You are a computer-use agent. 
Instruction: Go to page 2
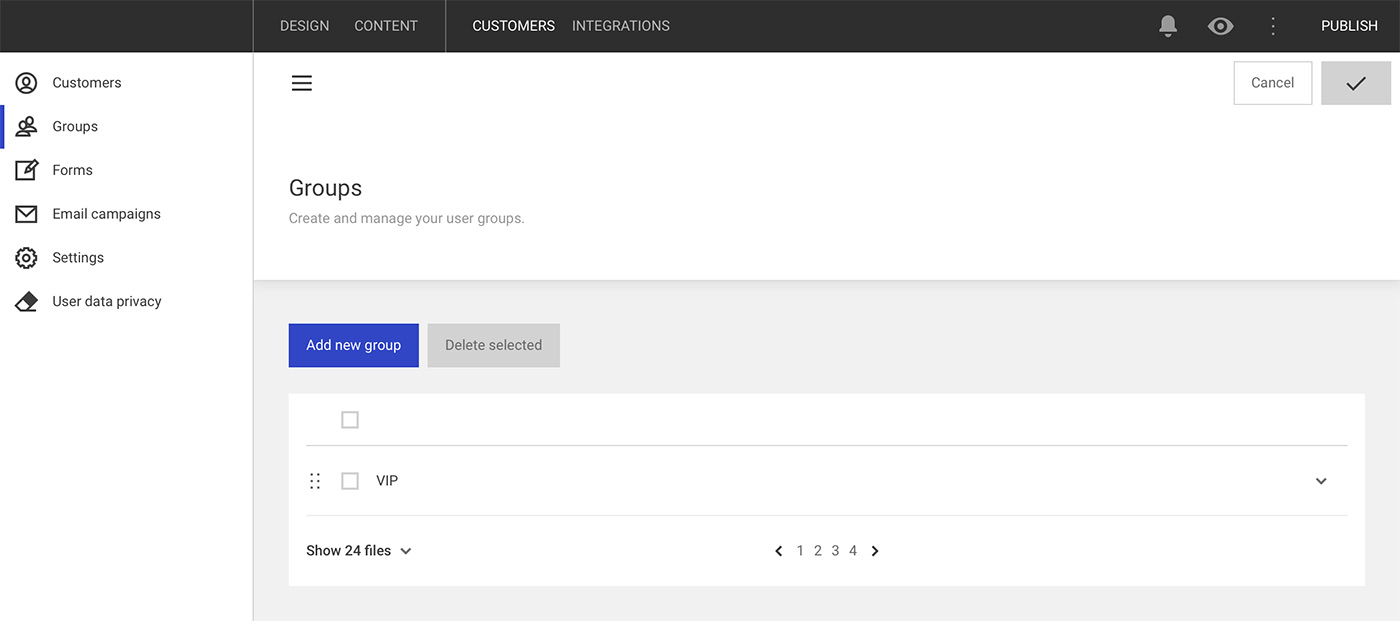[818, 551]
